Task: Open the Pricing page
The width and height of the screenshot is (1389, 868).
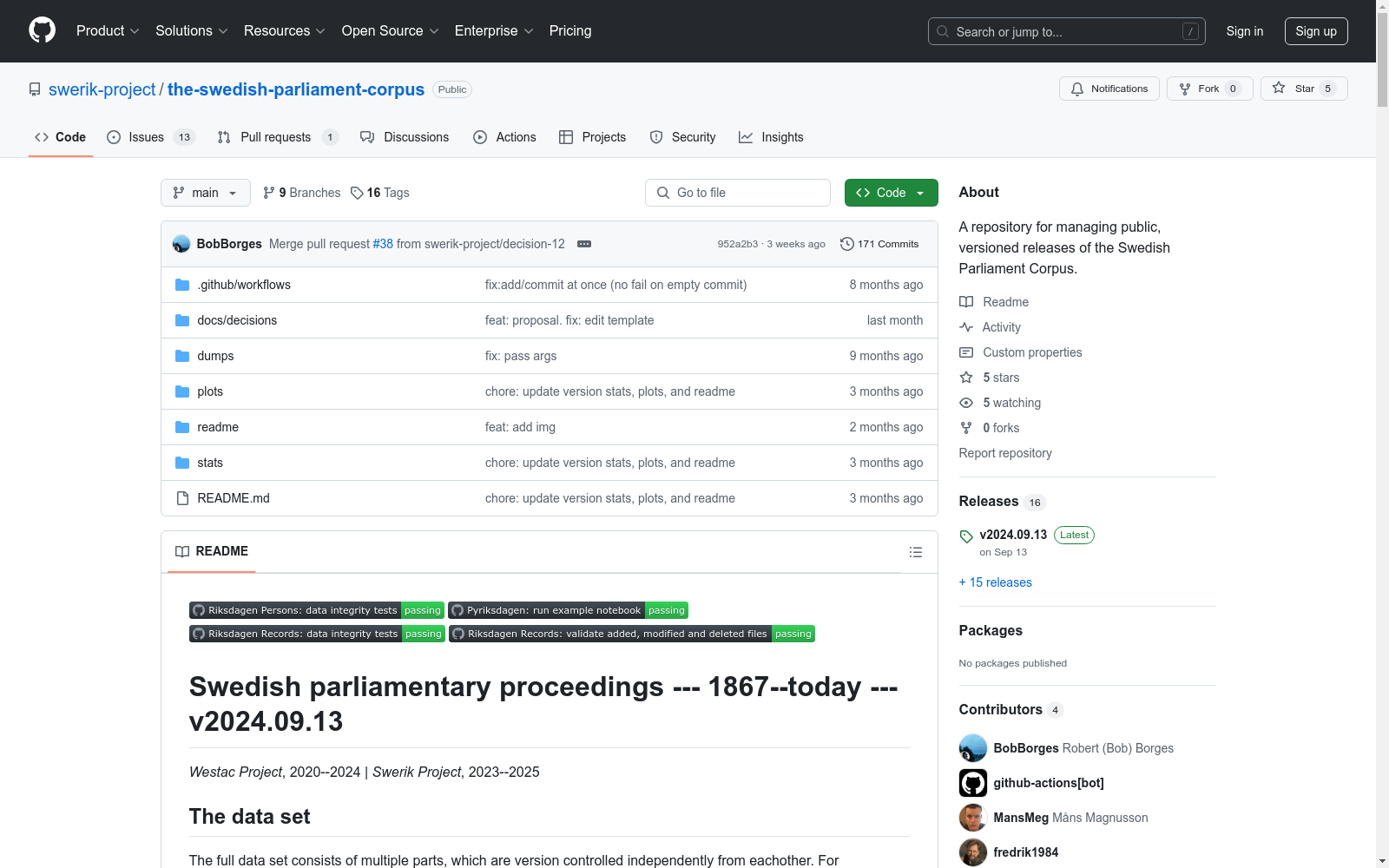Action: (x=570, y=30)
